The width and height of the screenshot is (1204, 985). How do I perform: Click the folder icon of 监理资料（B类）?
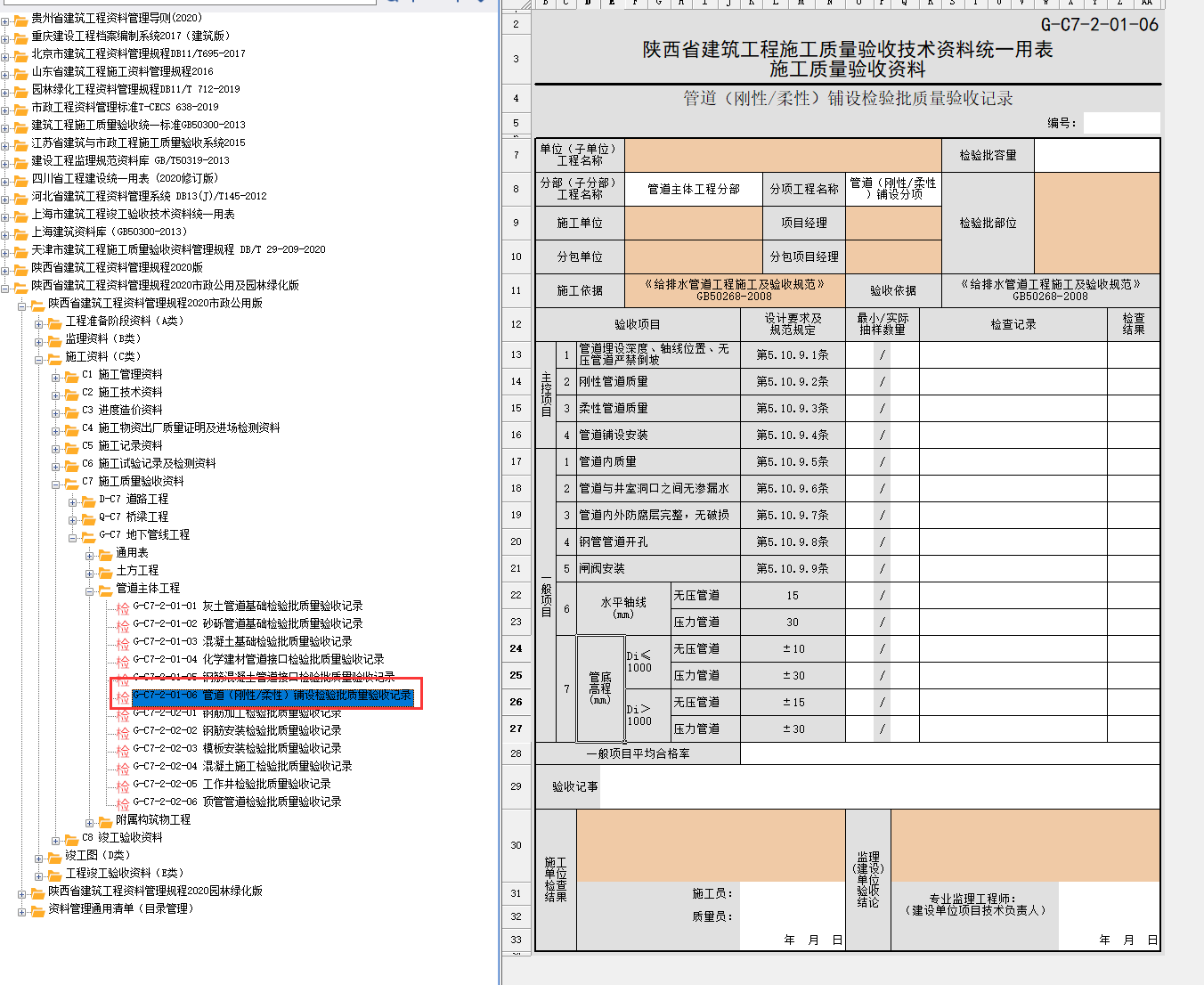pyautogui.click(x=54, y=339)
